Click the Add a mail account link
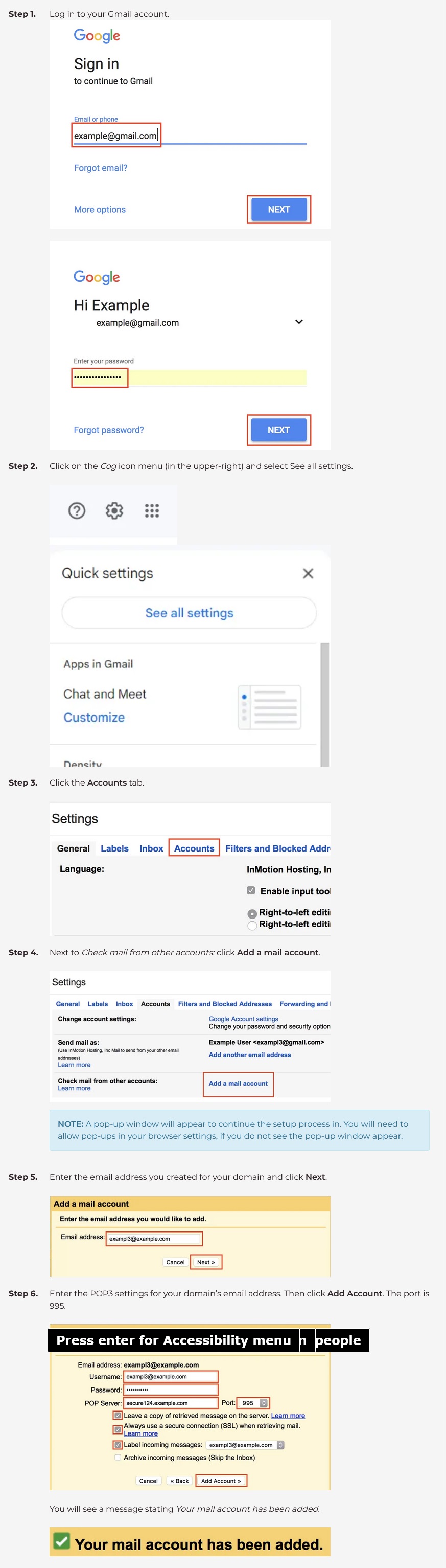446x1568 pixels. pos(238,1083)
